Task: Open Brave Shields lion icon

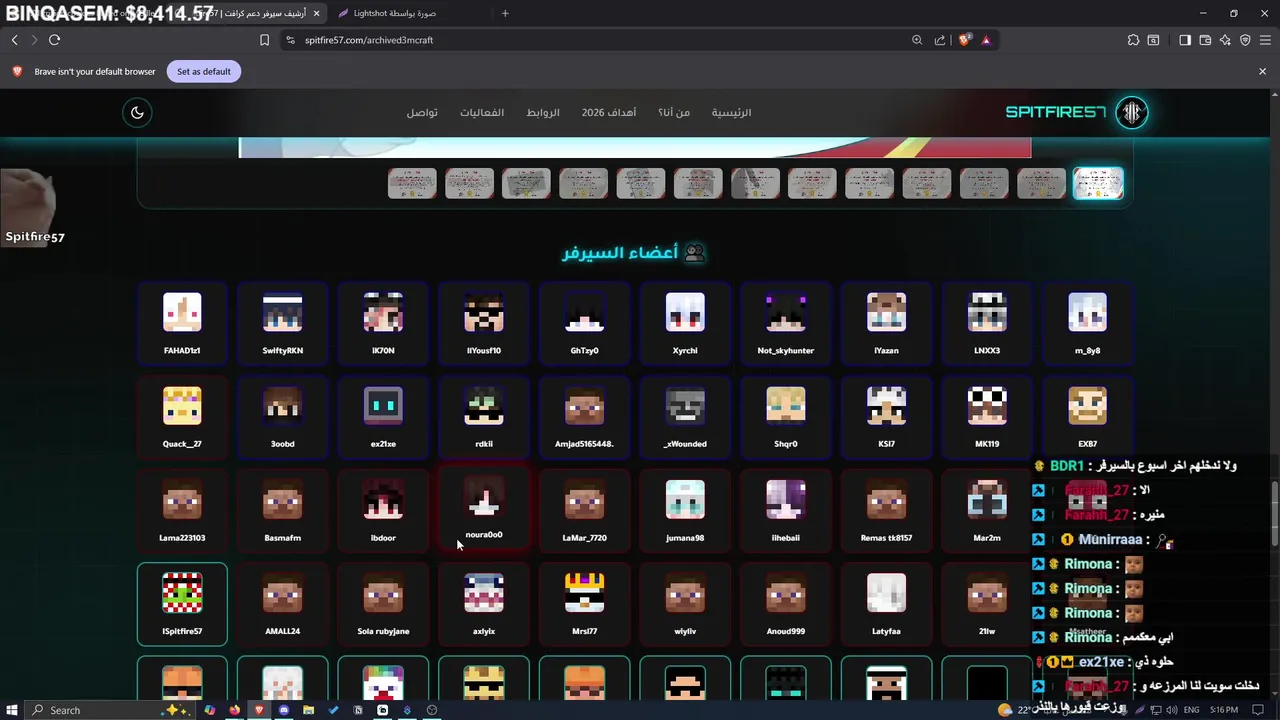Action: [964, 40]
